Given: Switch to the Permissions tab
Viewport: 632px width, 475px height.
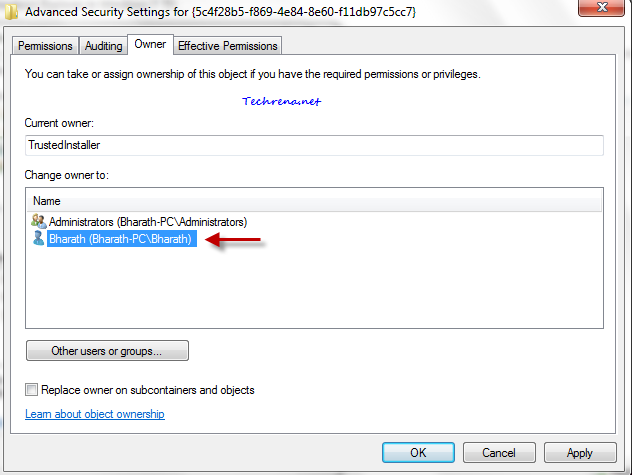Looking at the screenshot, I should pyautogui.click(x=45, y=46).
